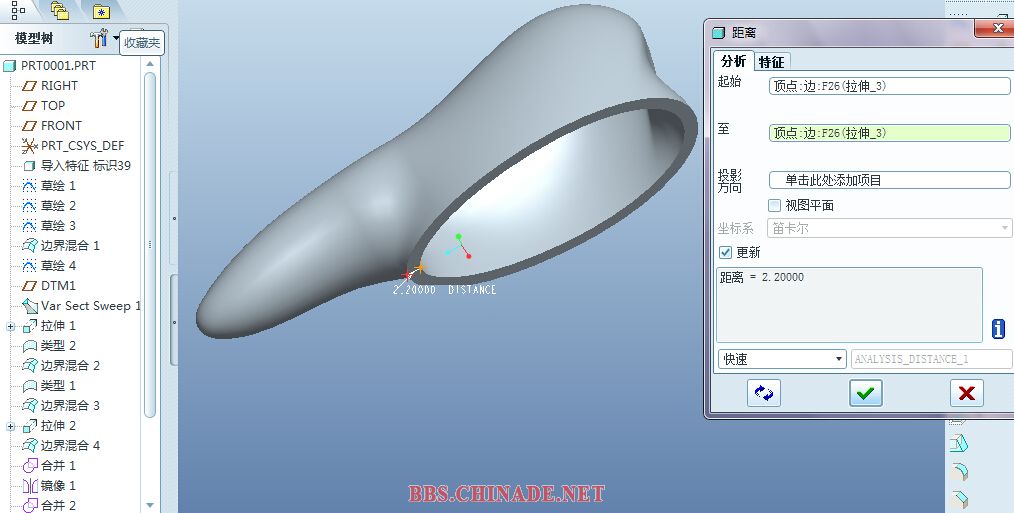The image size is (1014, 513).
Task: Uncheck the 更新 checkbox
Action: click(x=725, y=252)
